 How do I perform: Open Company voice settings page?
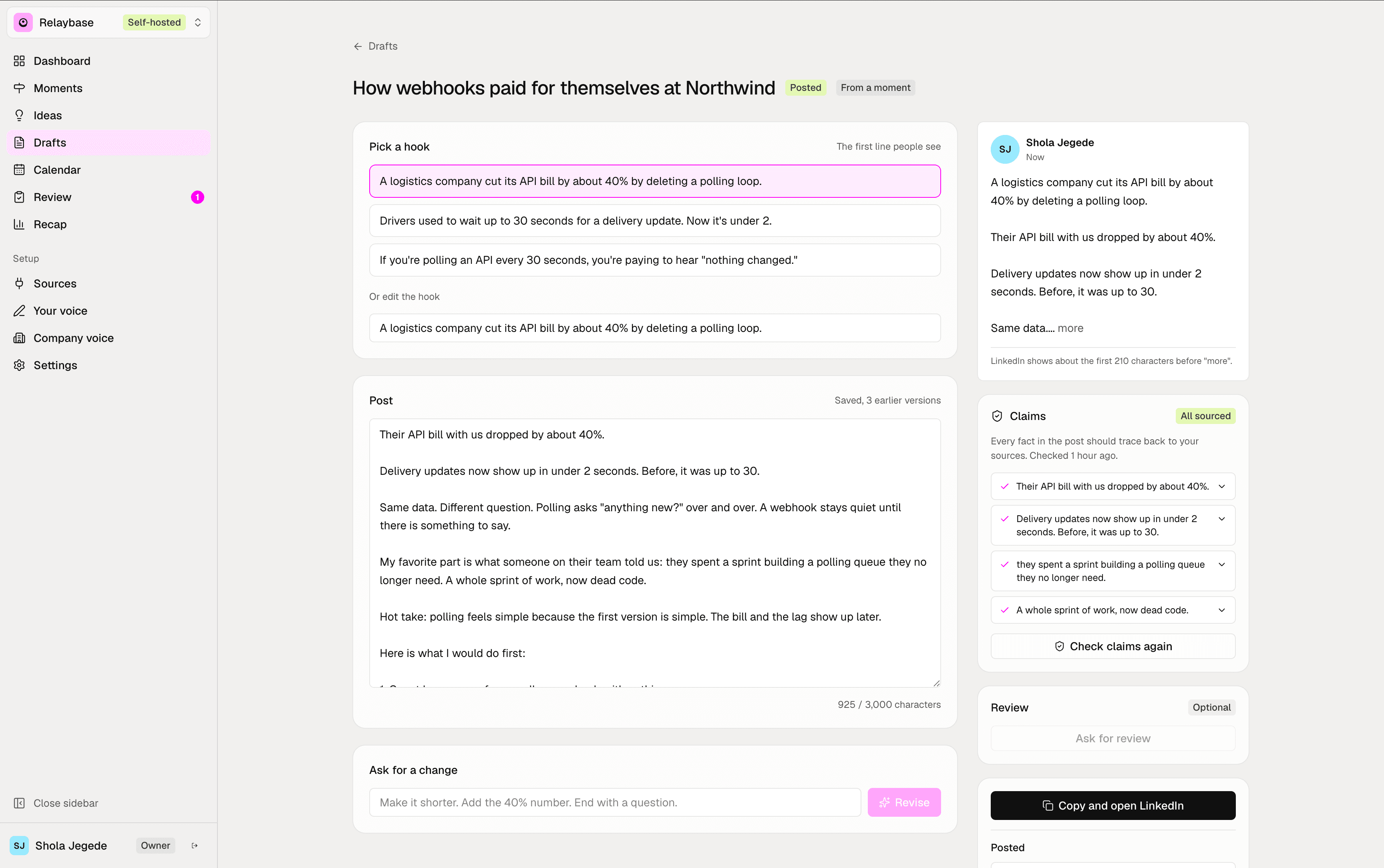pos(109,338)
